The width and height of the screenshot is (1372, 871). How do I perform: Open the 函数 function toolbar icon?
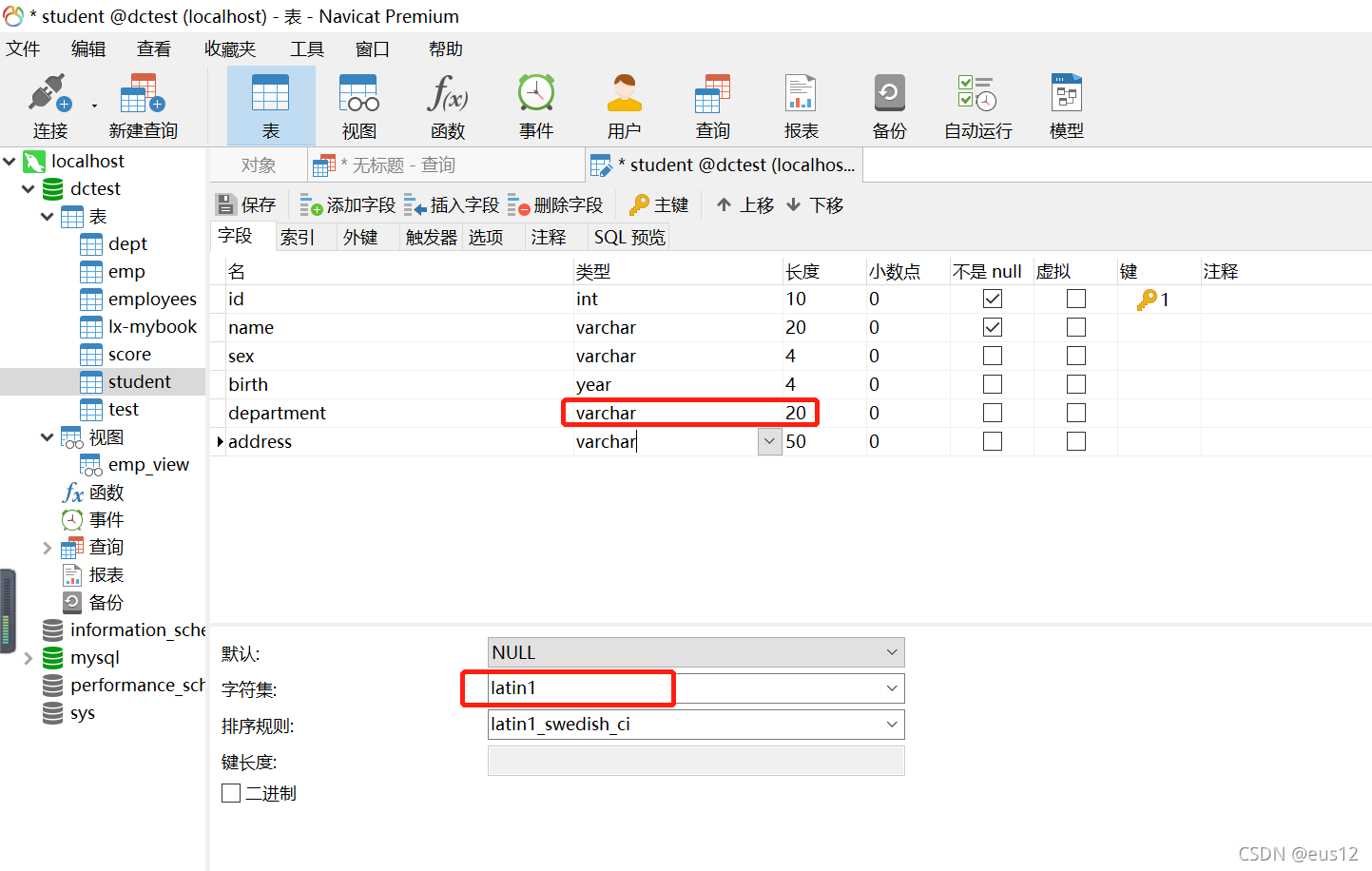point(448,106)
